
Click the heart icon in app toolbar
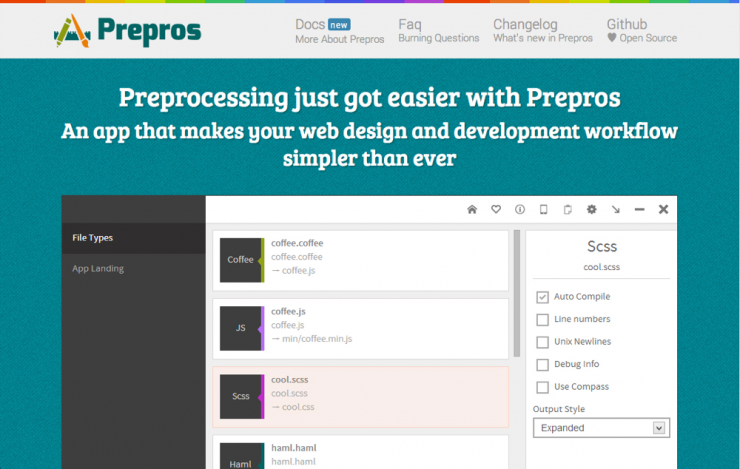pyautogui.click(x=496, y=209)
